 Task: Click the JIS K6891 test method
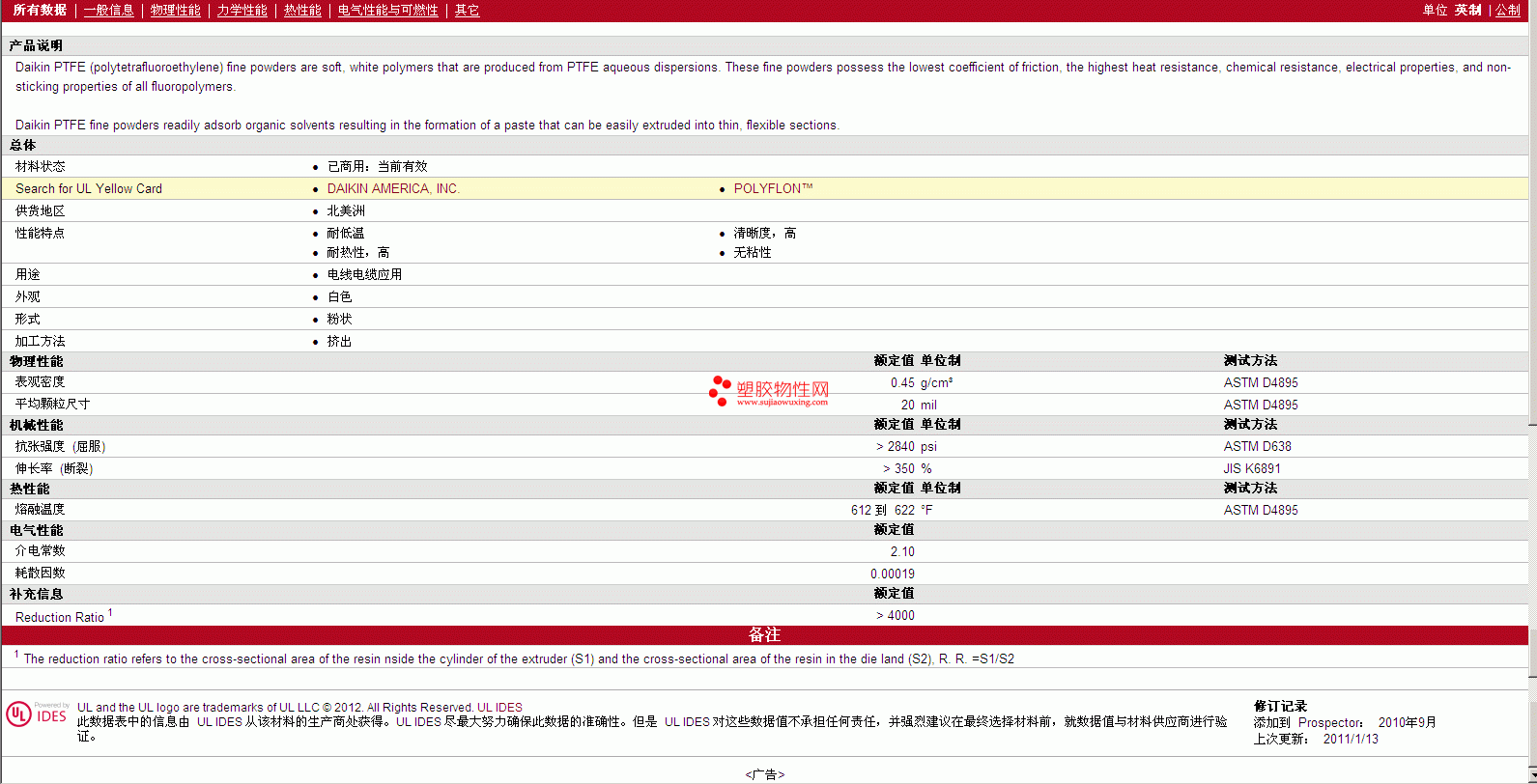point(1252,468)
